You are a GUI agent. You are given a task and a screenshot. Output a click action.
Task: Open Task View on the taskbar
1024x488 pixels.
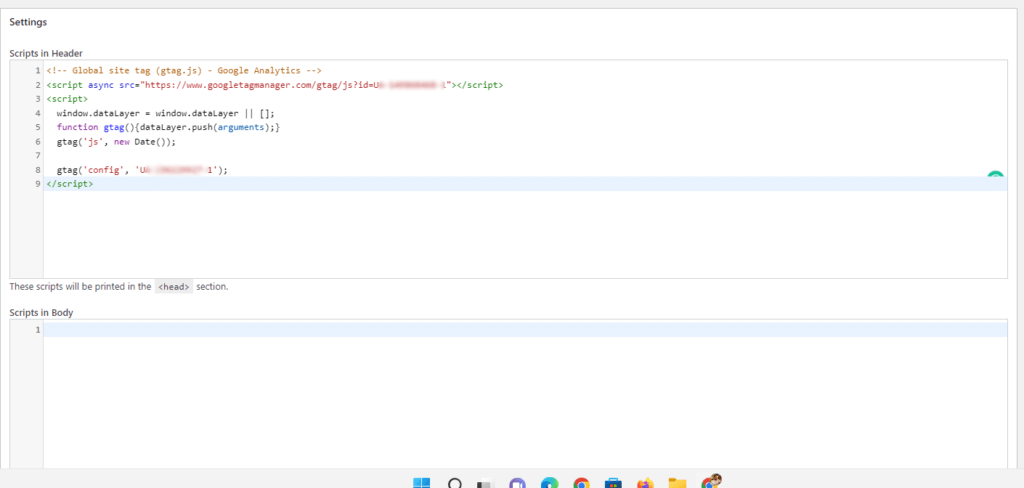click(485, 484)
